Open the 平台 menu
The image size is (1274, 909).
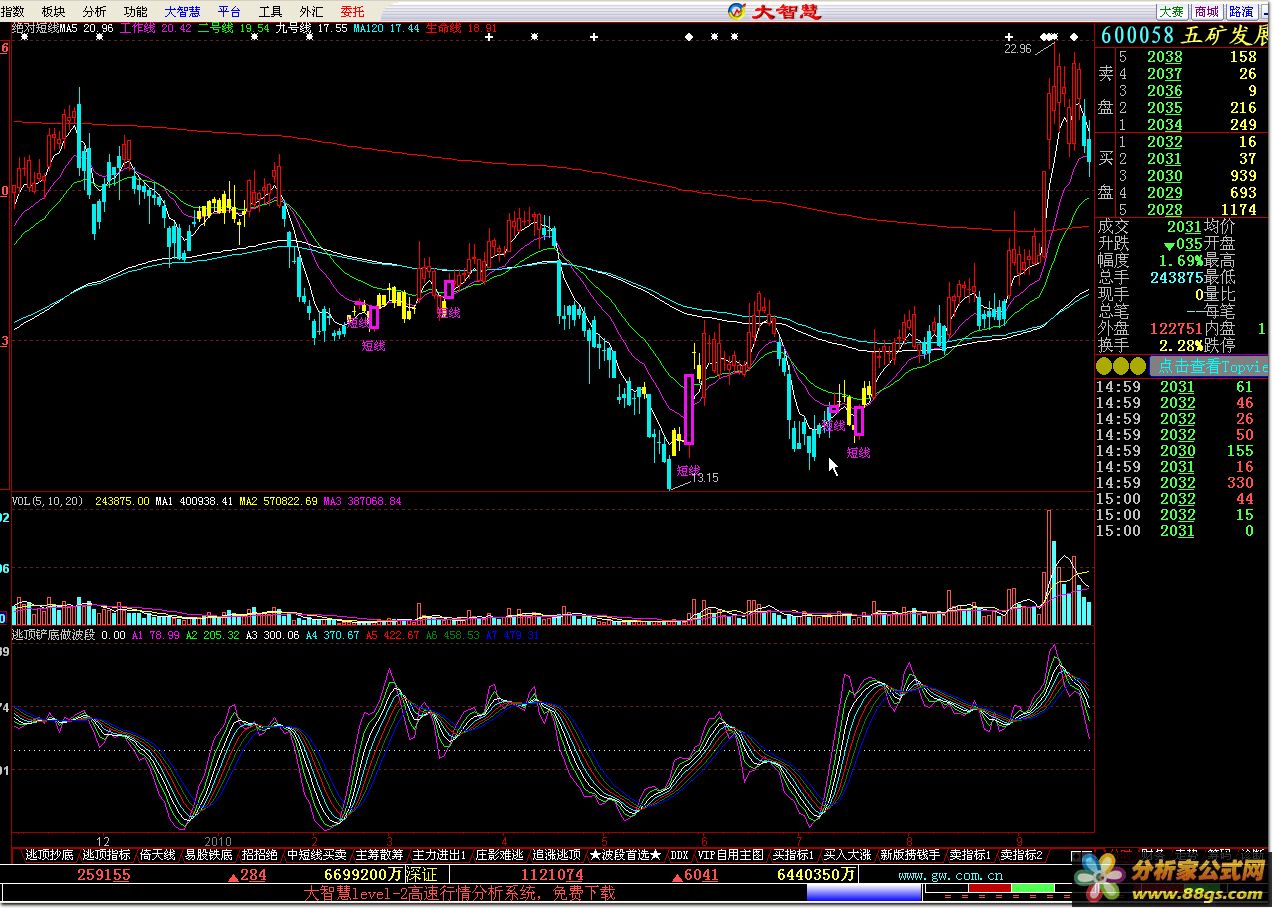point(229,11)
